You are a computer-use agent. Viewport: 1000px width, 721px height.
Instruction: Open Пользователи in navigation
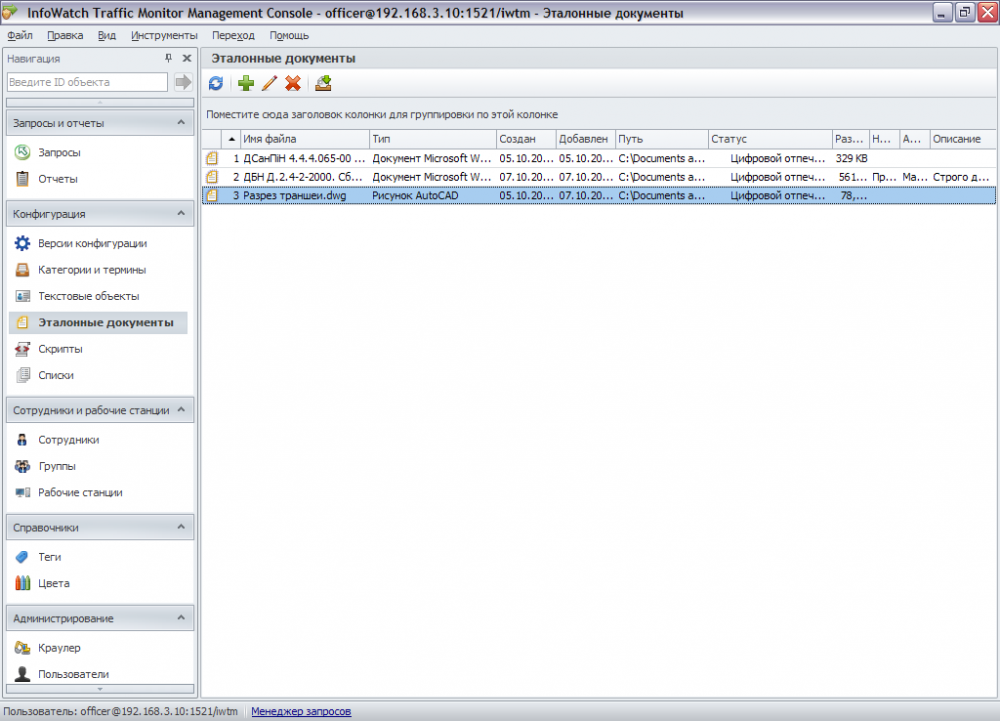click(73, 674)
